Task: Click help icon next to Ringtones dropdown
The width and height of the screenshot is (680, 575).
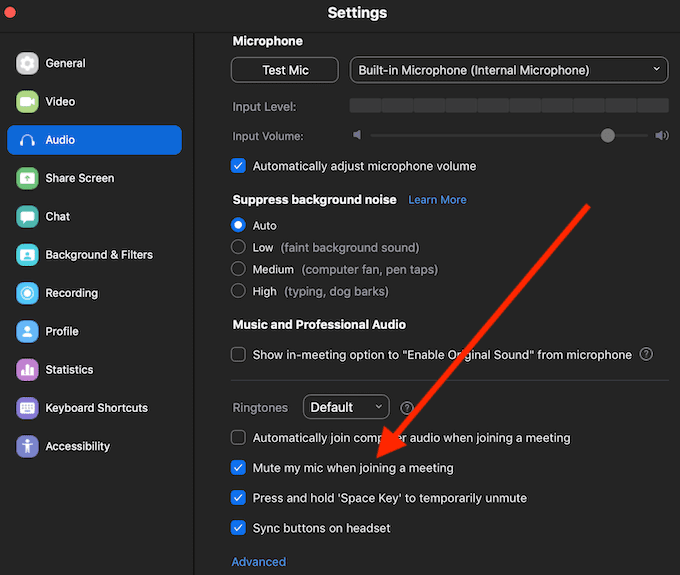Action: pyautogui.click(x=407, y=408)
